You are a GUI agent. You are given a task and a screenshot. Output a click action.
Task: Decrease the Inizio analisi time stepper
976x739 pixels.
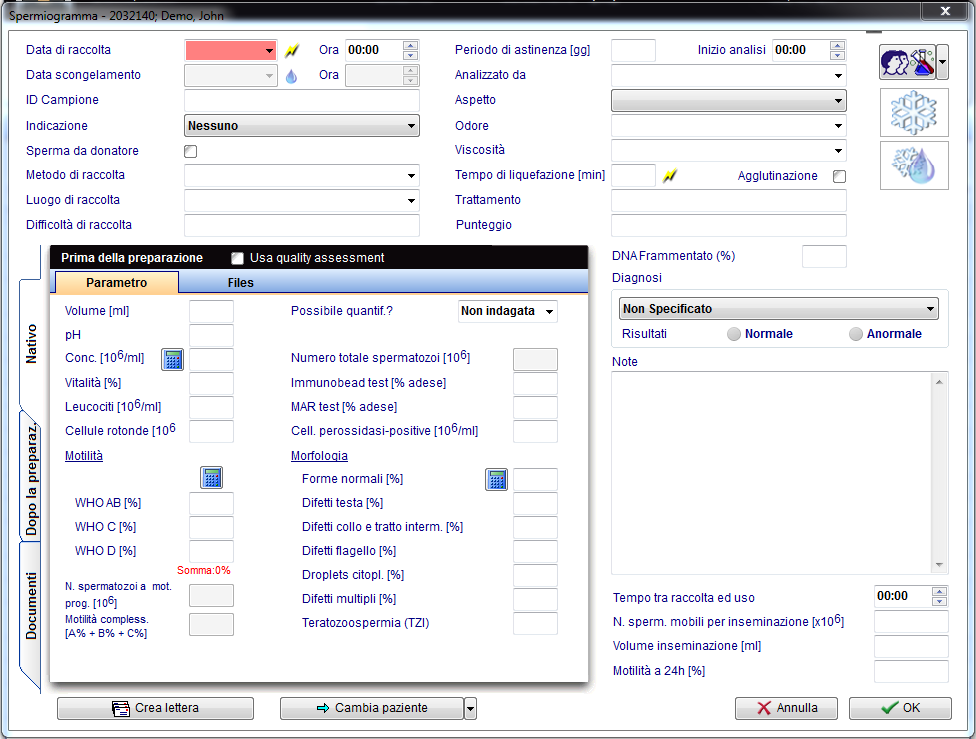point(837,55)
